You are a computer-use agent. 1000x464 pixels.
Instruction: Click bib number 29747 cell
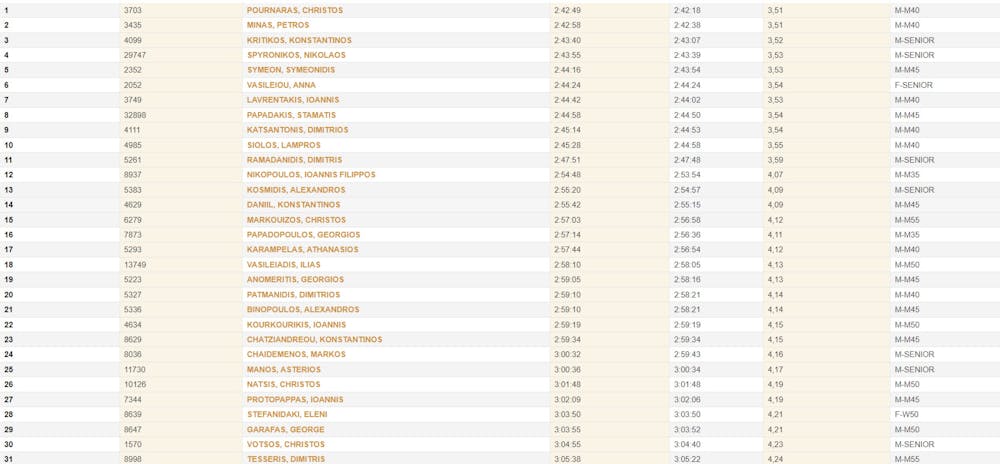pos(136,55)
